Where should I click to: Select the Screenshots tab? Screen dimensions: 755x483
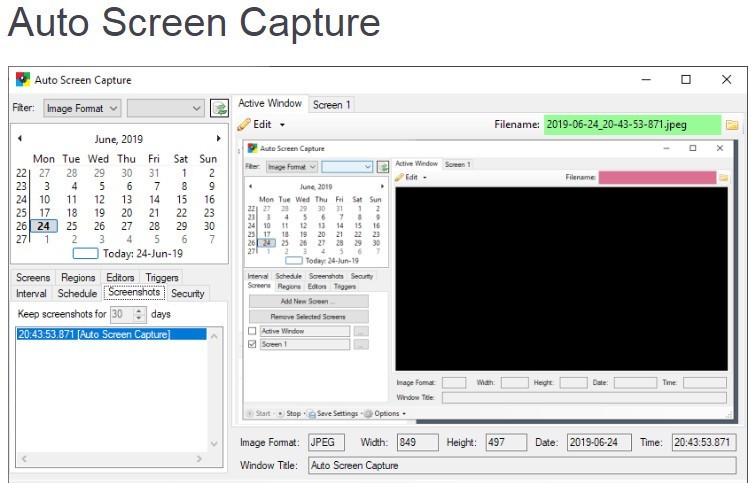click(x=134, y=292)
